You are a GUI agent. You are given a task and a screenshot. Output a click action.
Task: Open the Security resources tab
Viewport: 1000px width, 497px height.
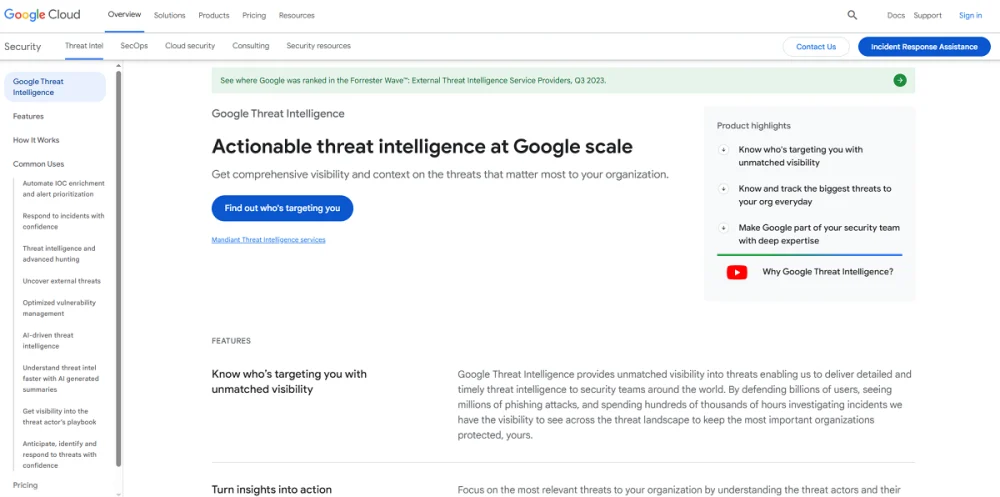tap(318, 46)
